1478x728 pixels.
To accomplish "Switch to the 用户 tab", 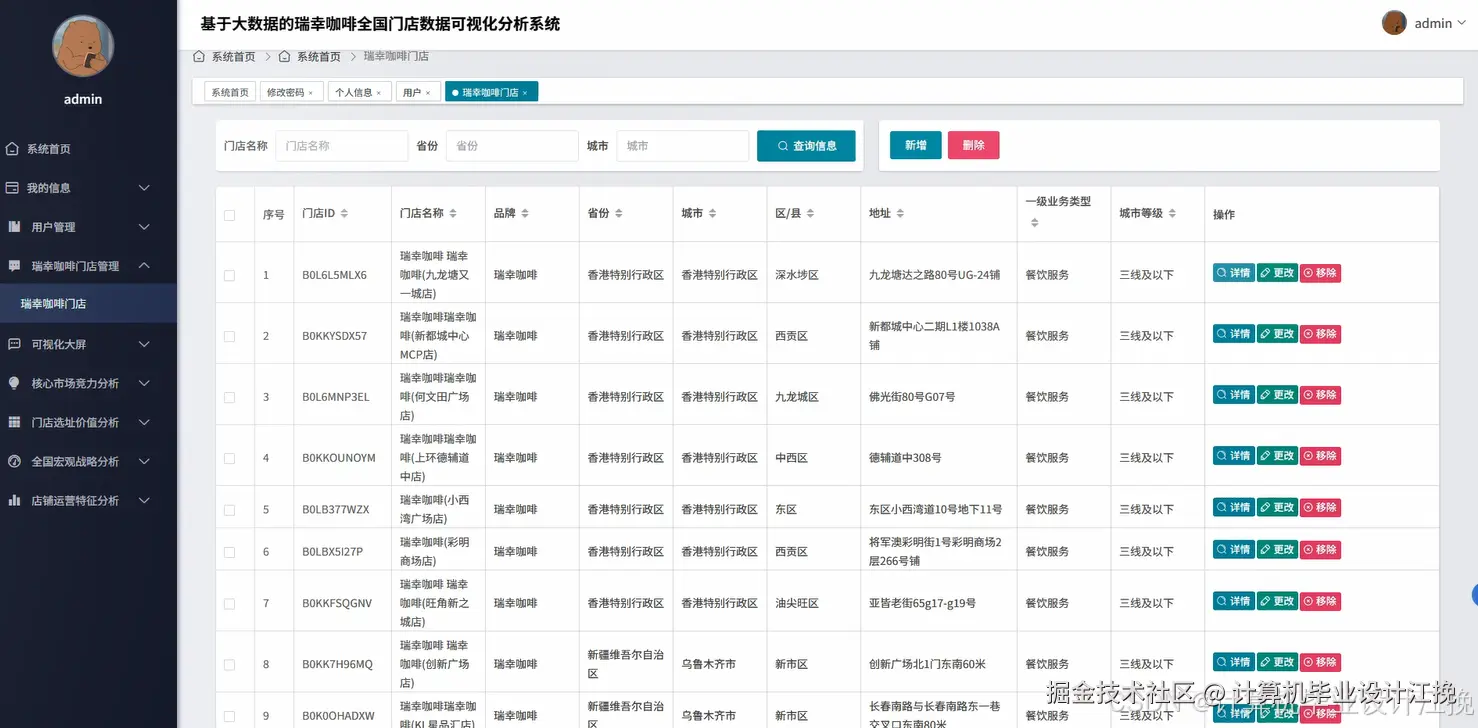I will point(417,92).
